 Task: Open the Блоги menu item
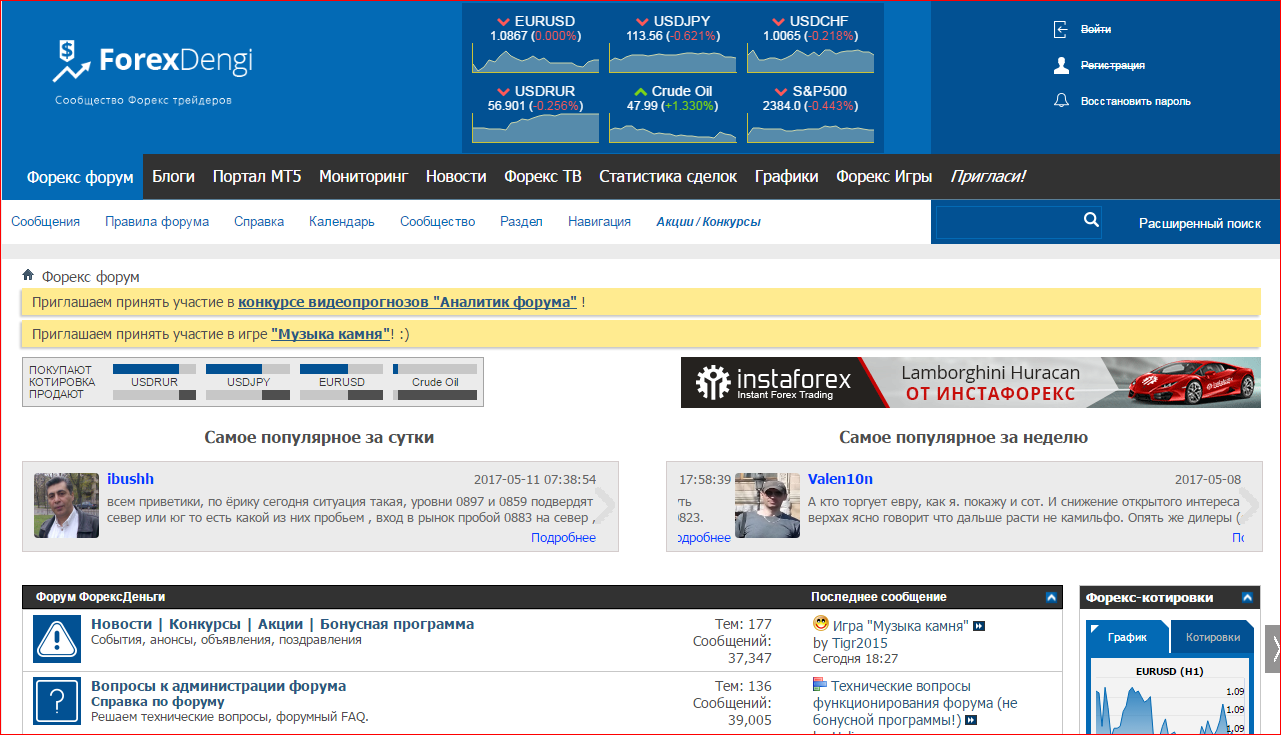(173, 176)
